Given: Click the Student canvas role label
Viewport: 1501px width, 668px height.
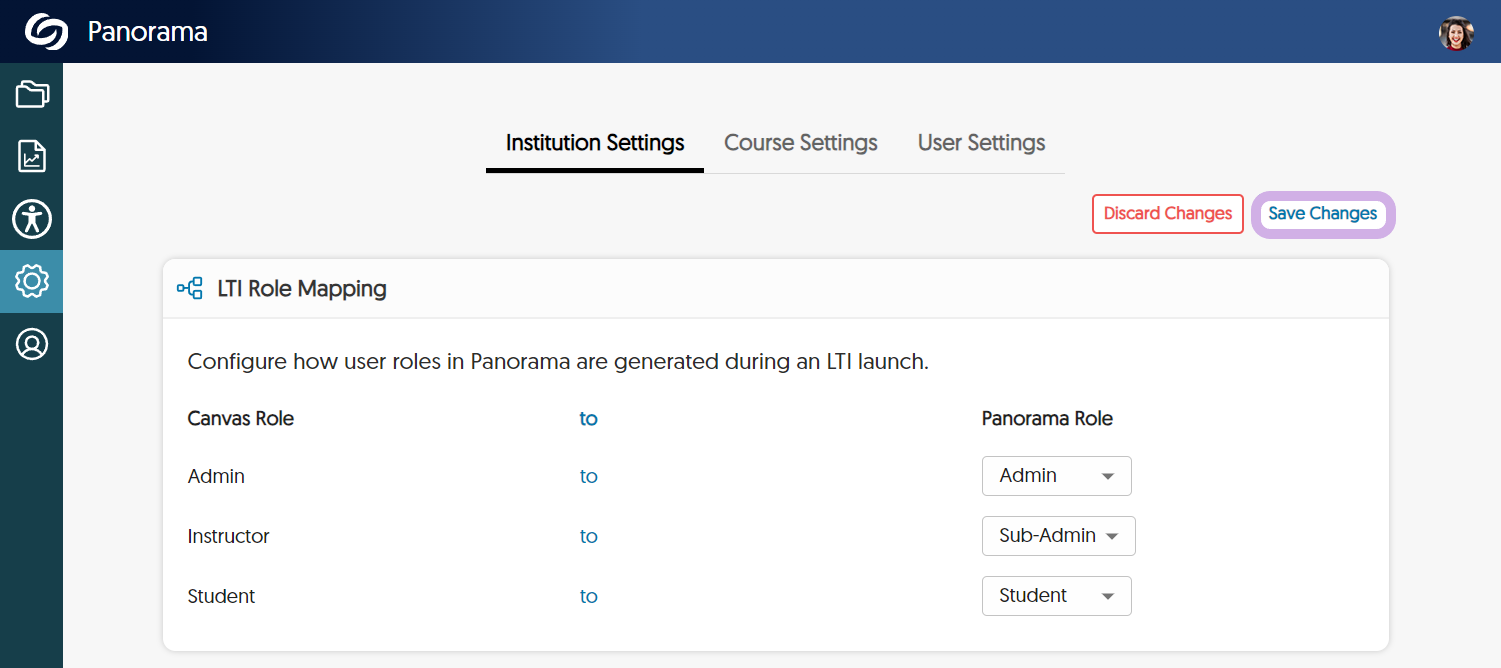Looking at the screenshot, I should (x=222, y=597).
